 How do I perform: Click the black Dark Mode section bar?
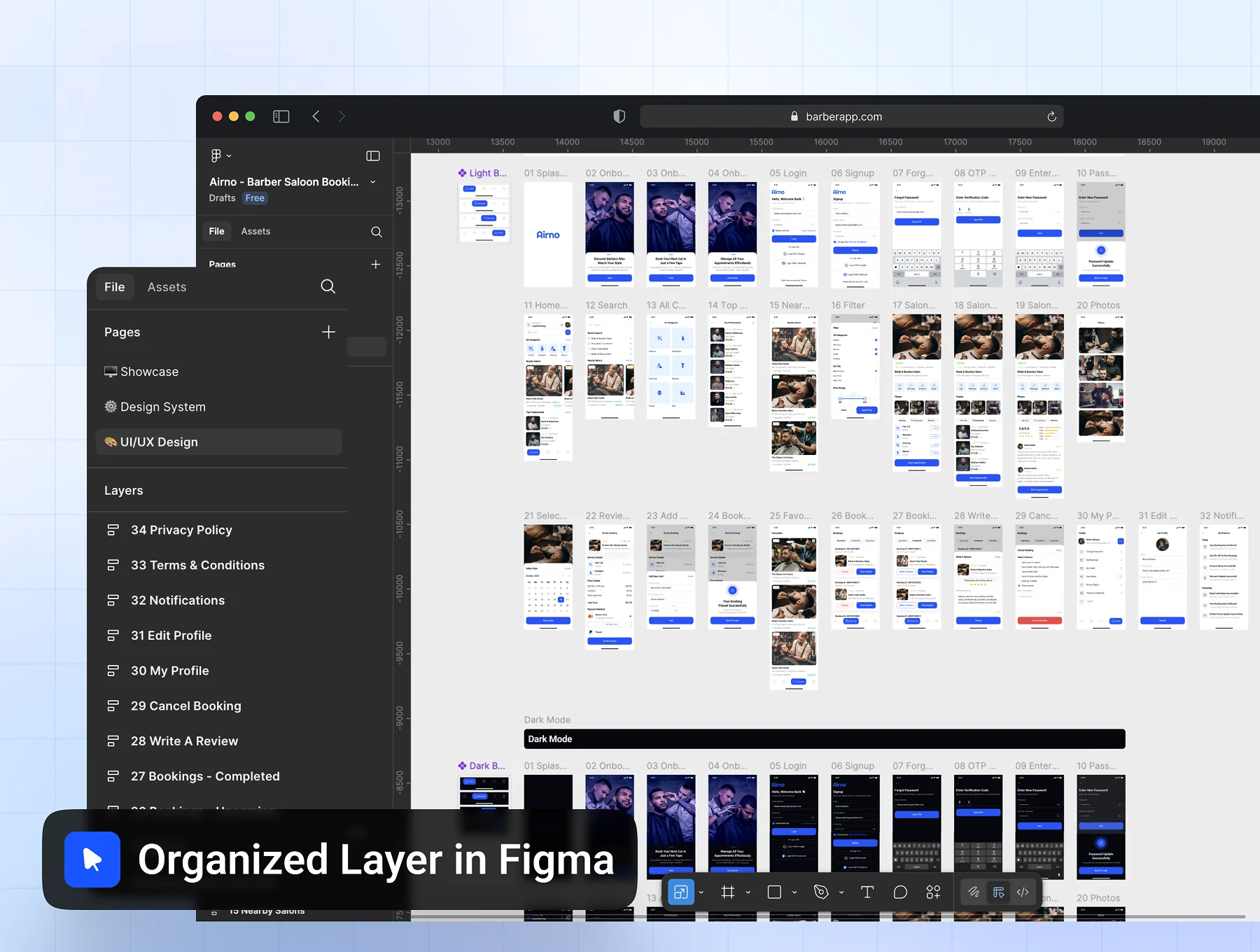click(x=825, y=739)
